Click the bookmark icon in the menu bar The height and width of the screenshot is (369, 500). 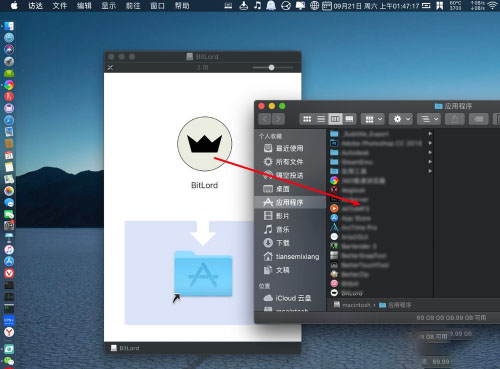tap(440, 5)
